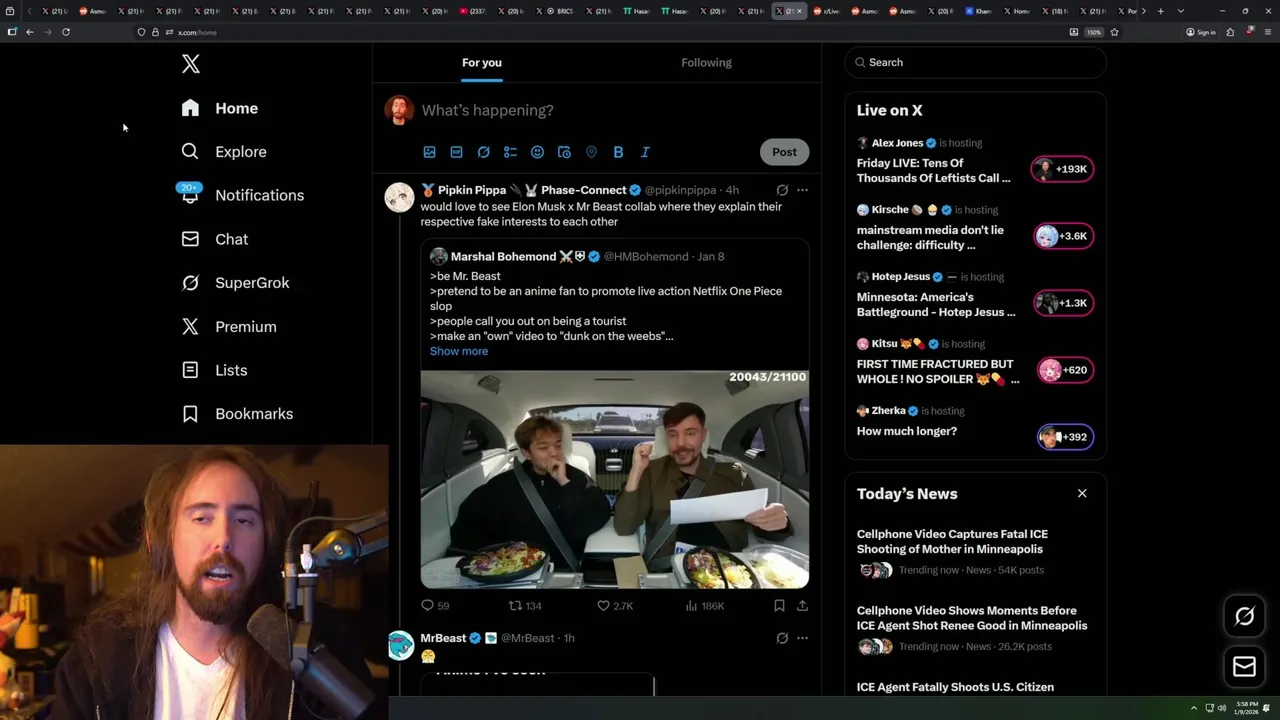
Task: Add media image to the post
Action: click(429, 152)
